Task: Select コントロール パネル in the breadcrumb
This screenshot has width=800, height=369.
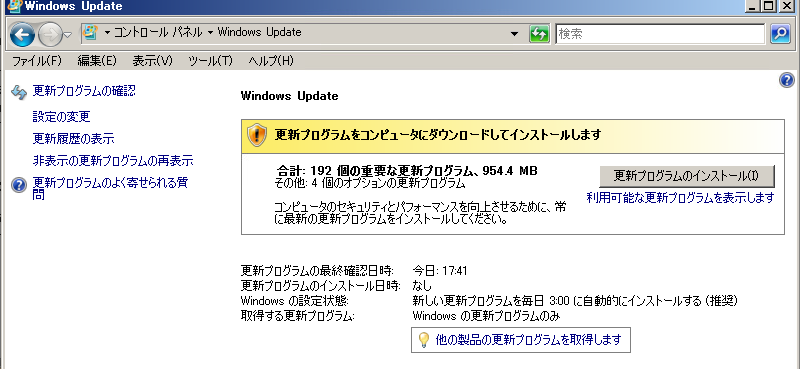Action: point(158,32)
